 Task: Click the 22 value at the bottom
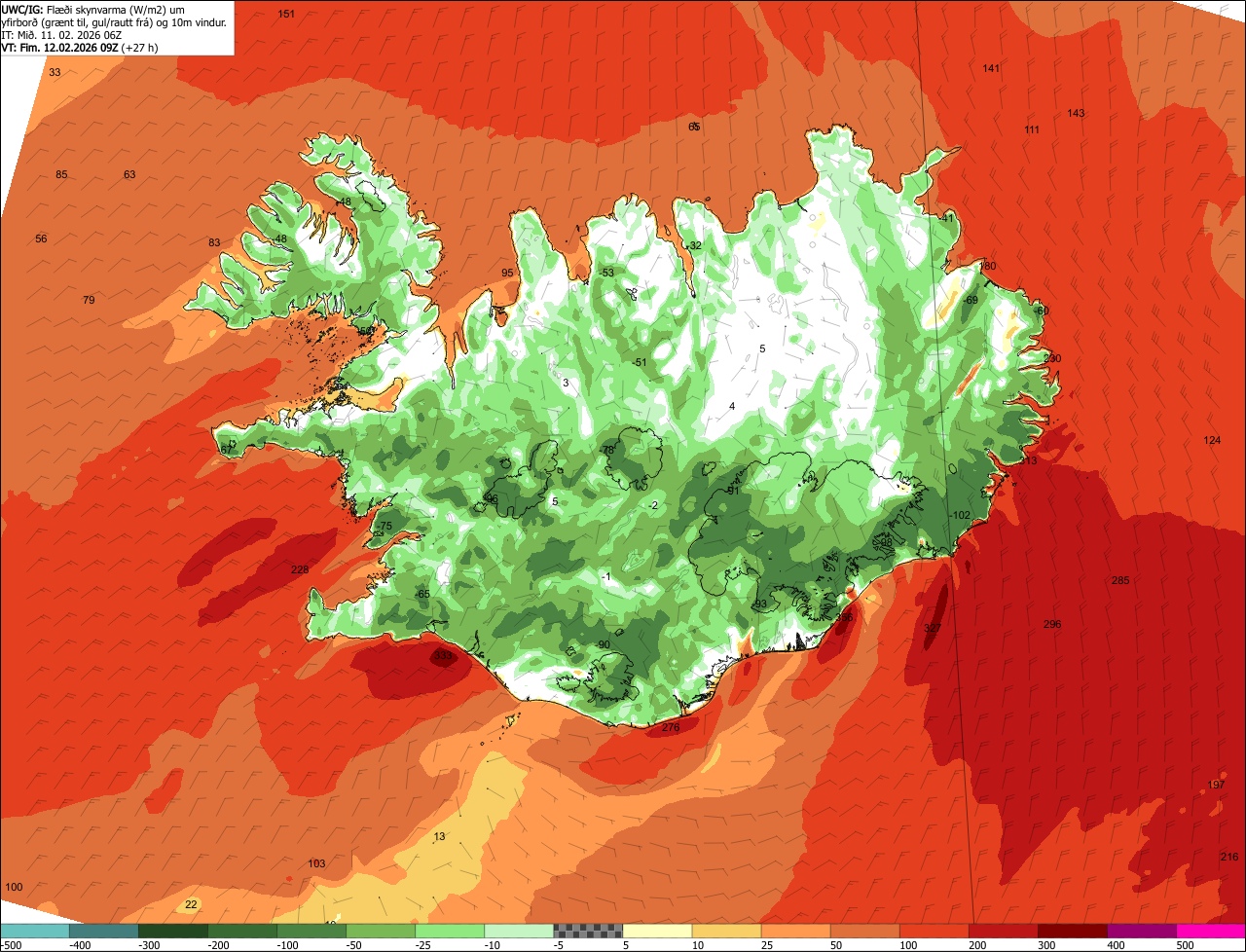(x=191, y=904)
